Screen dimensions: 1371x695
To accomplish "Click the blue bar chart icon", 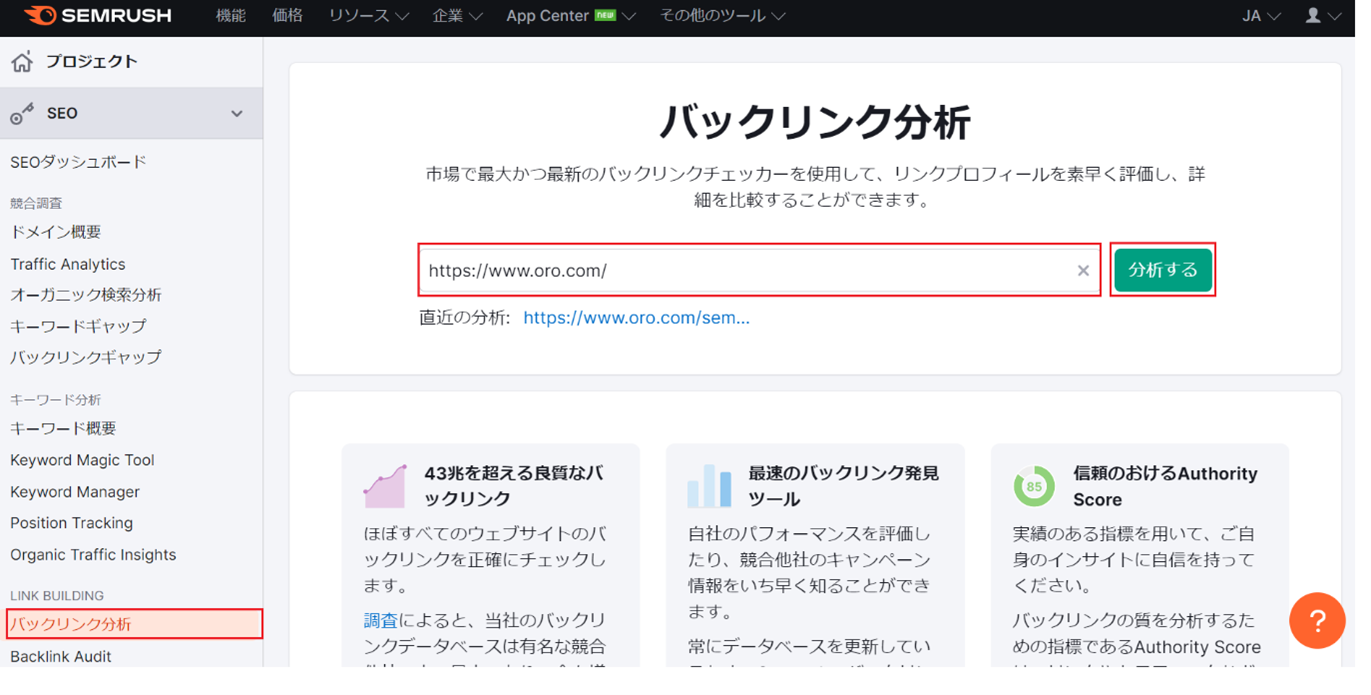I will [x=709, y=487].
